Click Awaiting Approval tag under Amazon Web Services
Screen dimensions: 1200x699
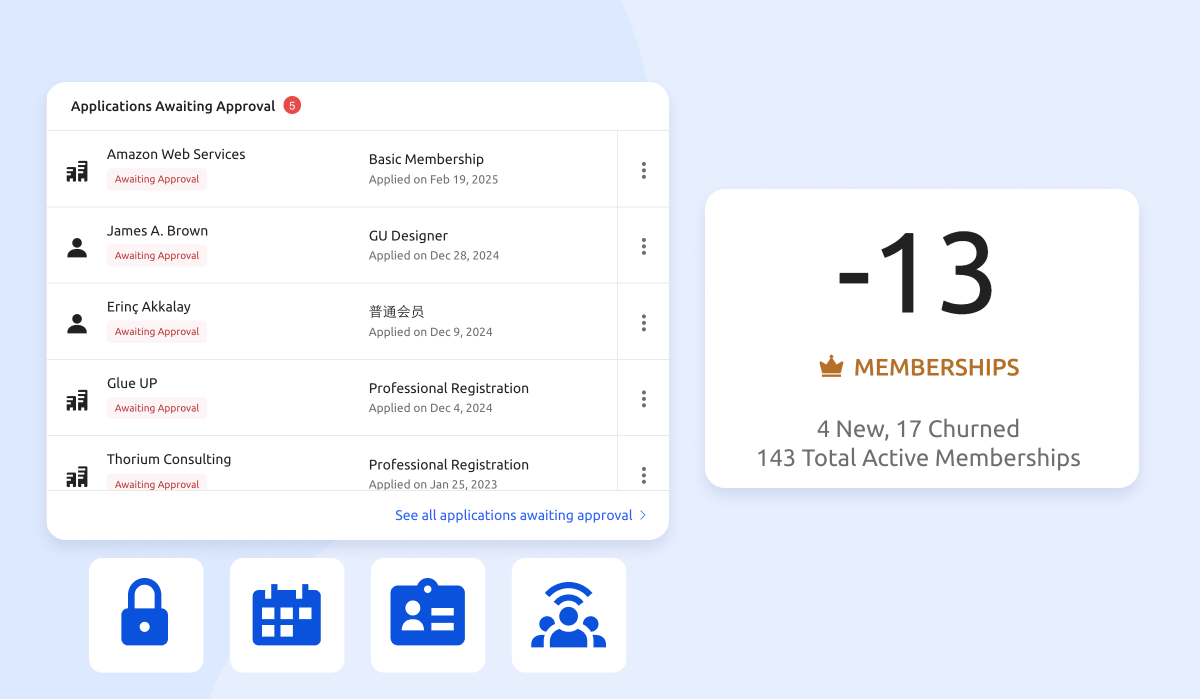(157, 179)
